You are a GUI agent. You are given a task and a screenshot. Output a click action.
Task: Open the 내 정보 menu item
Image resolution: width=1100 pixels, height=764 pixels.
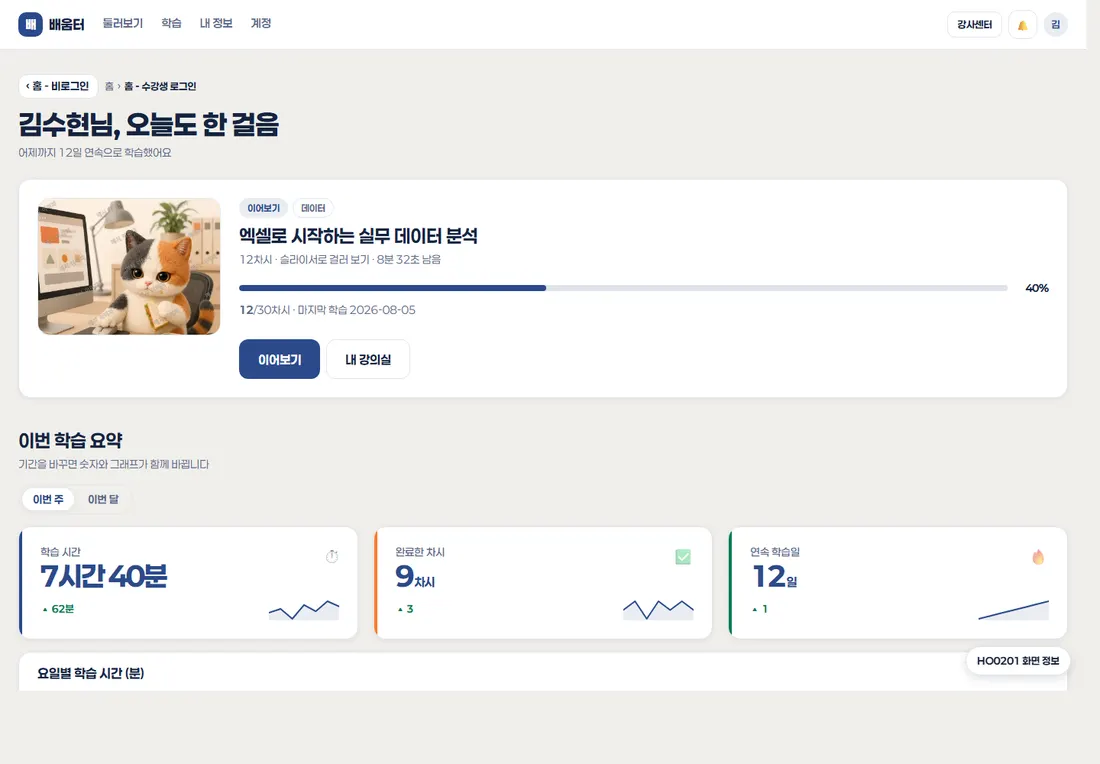pos(215,23)
